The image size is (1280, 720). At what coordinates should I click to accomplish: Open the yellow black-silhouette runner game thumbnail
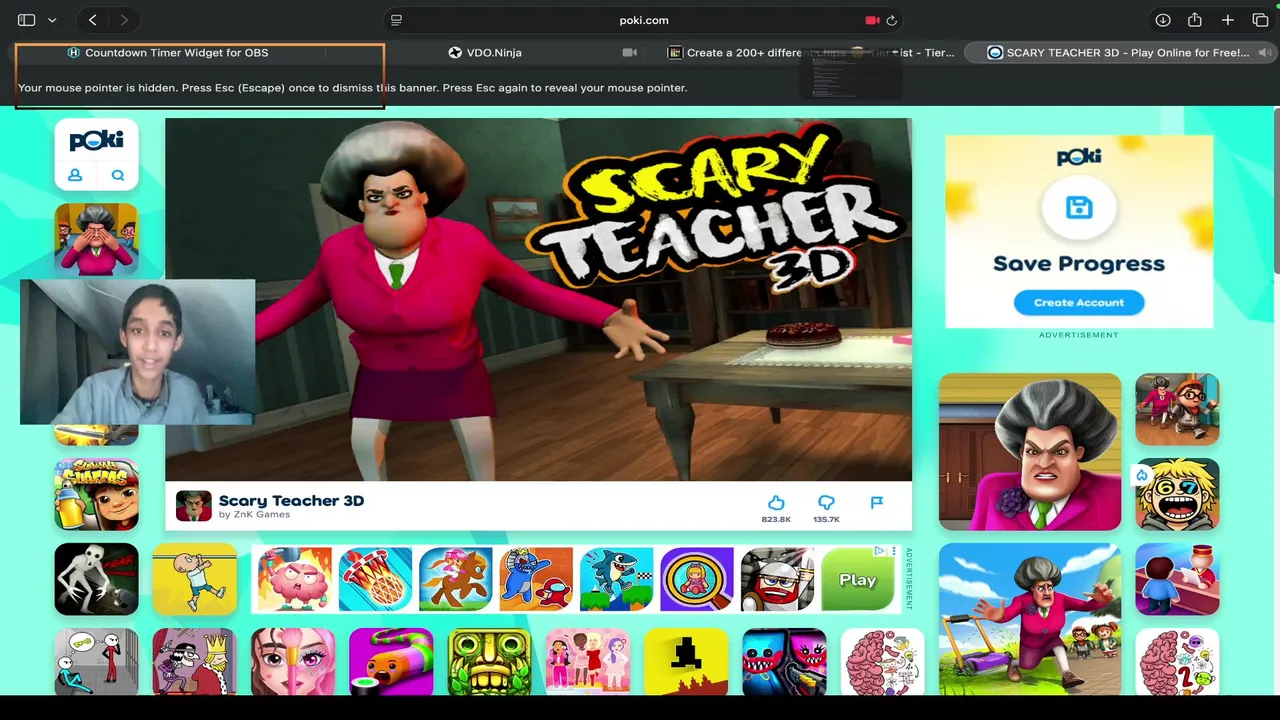685,661
